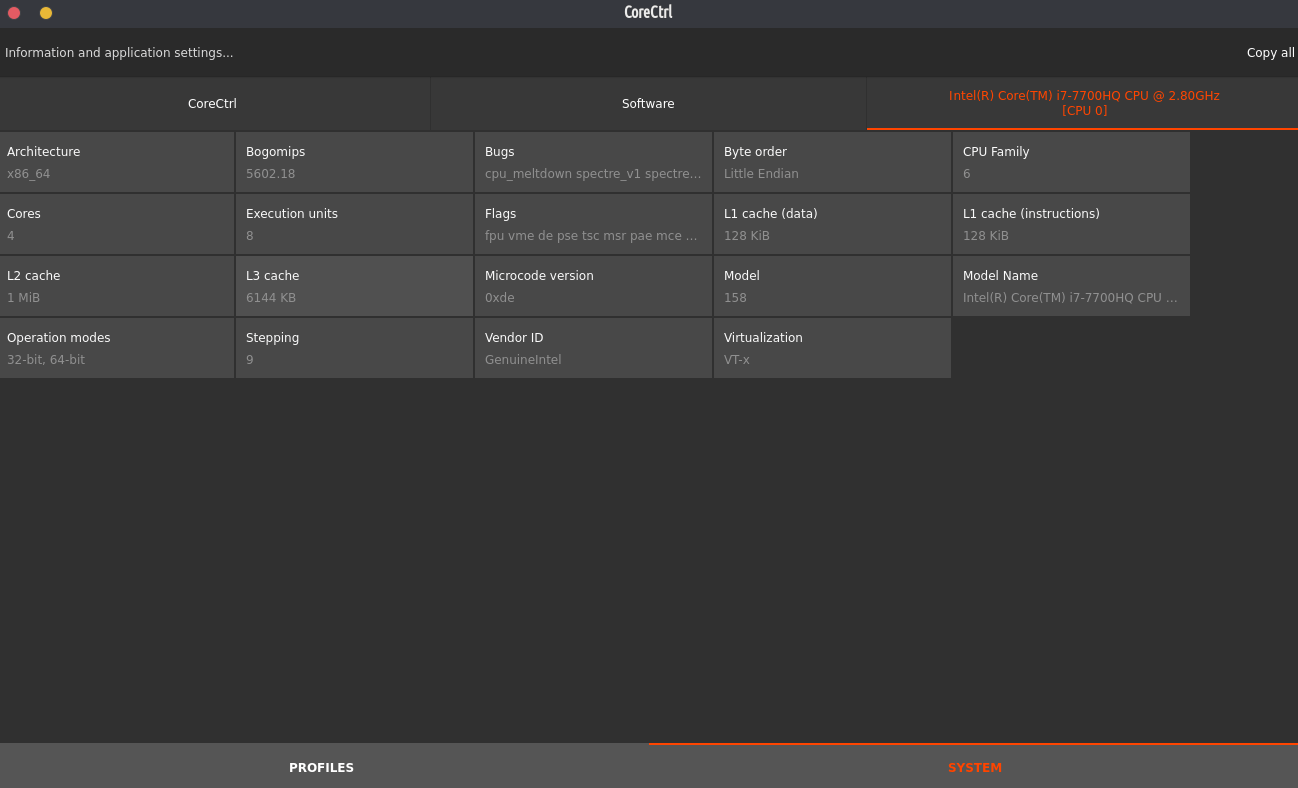The width and height of the screenshot is (1298, 788).
Task: Click Information and application settings text
Action: pyautogui.click(x=119, y=53)
